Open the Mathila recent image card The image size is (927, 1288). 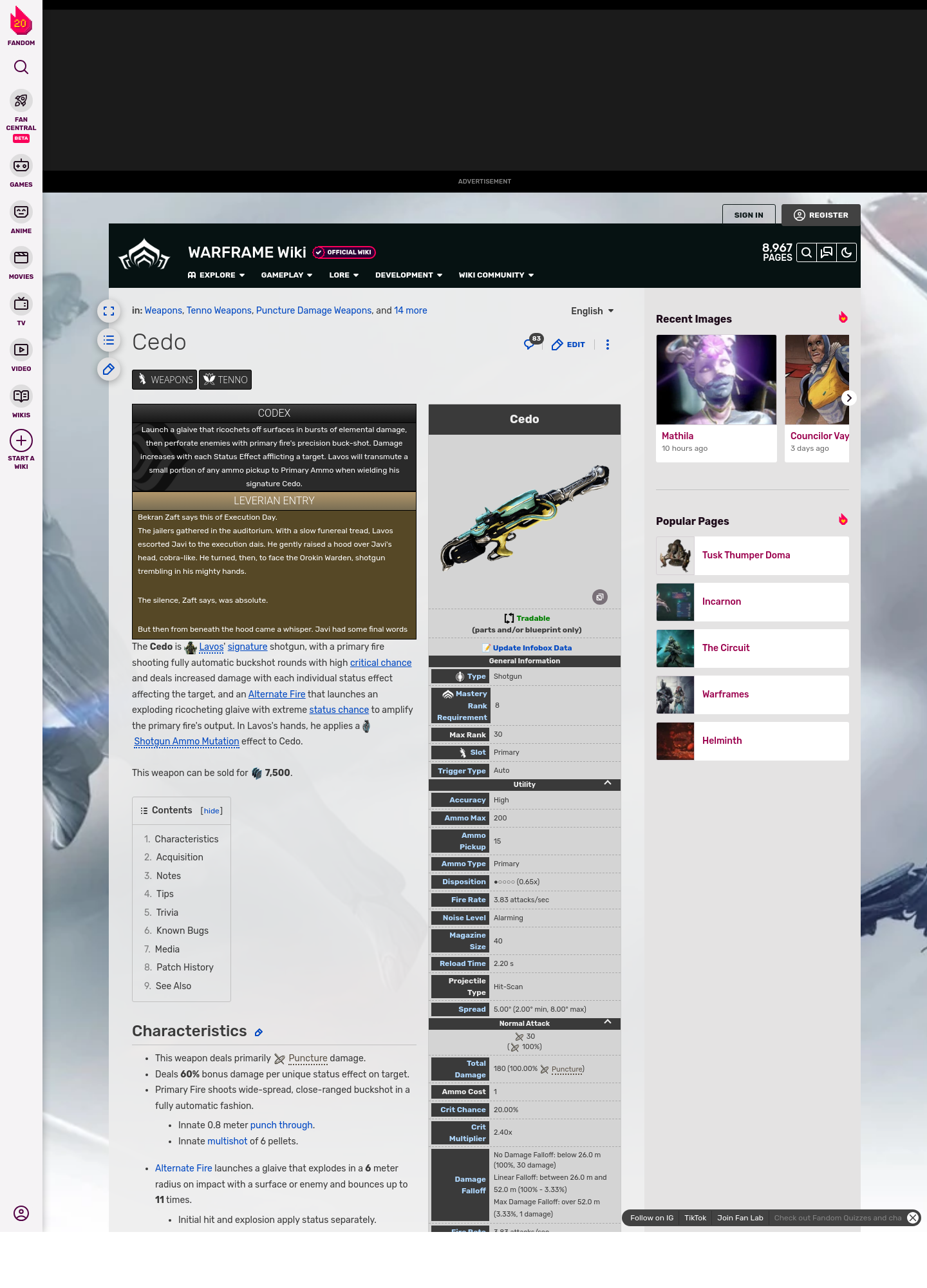click(x=716, y=398)
